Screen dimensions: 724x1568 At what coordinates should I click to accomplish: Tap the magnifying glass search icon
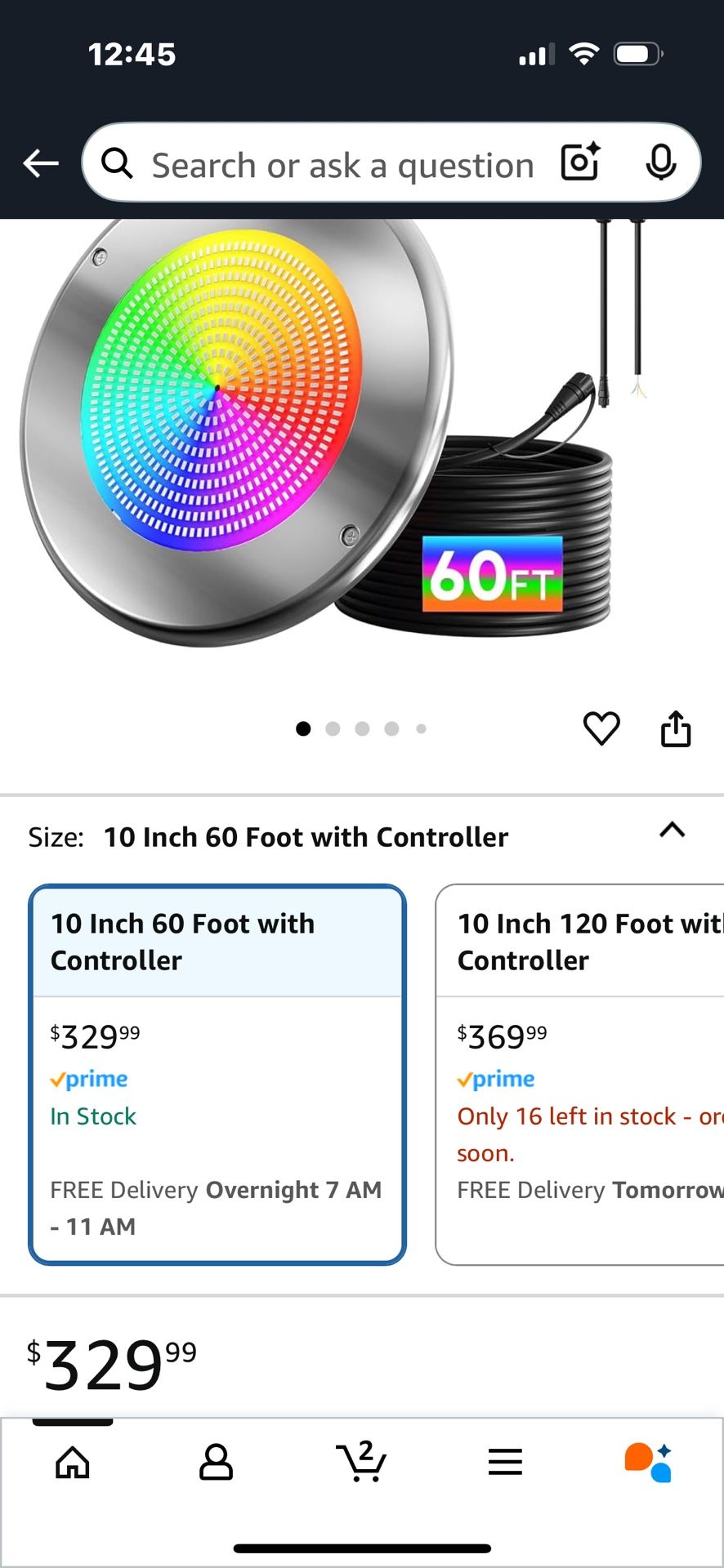tap(117, 163)
